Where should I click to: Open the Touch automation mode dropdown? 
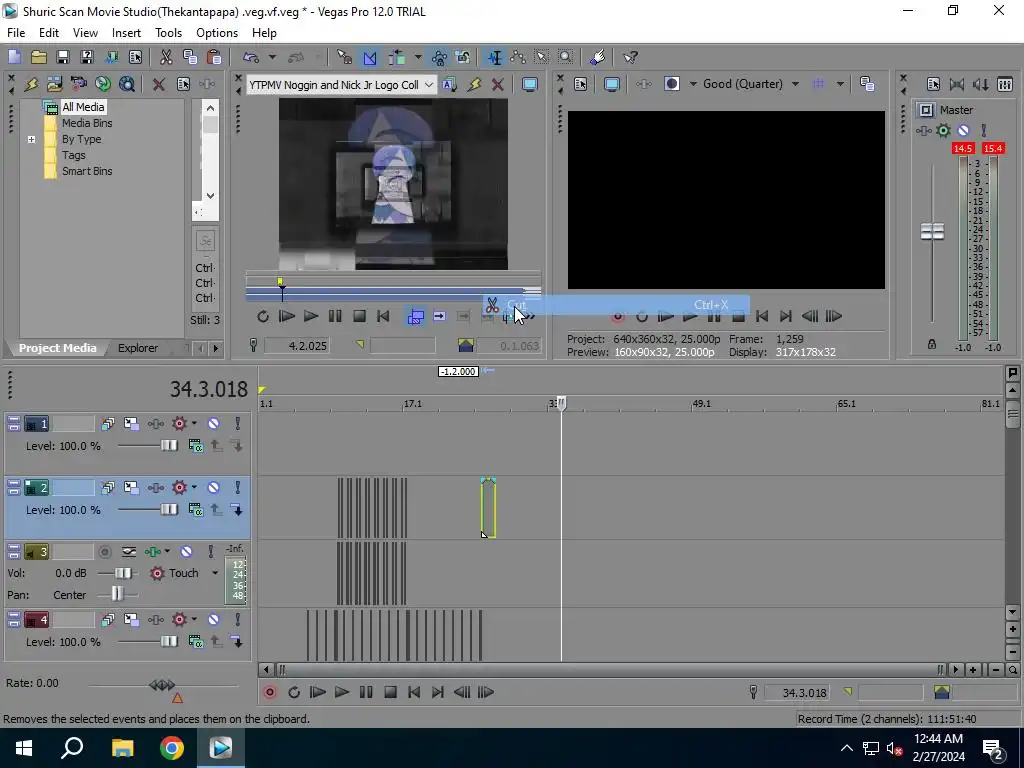[214, 573]
